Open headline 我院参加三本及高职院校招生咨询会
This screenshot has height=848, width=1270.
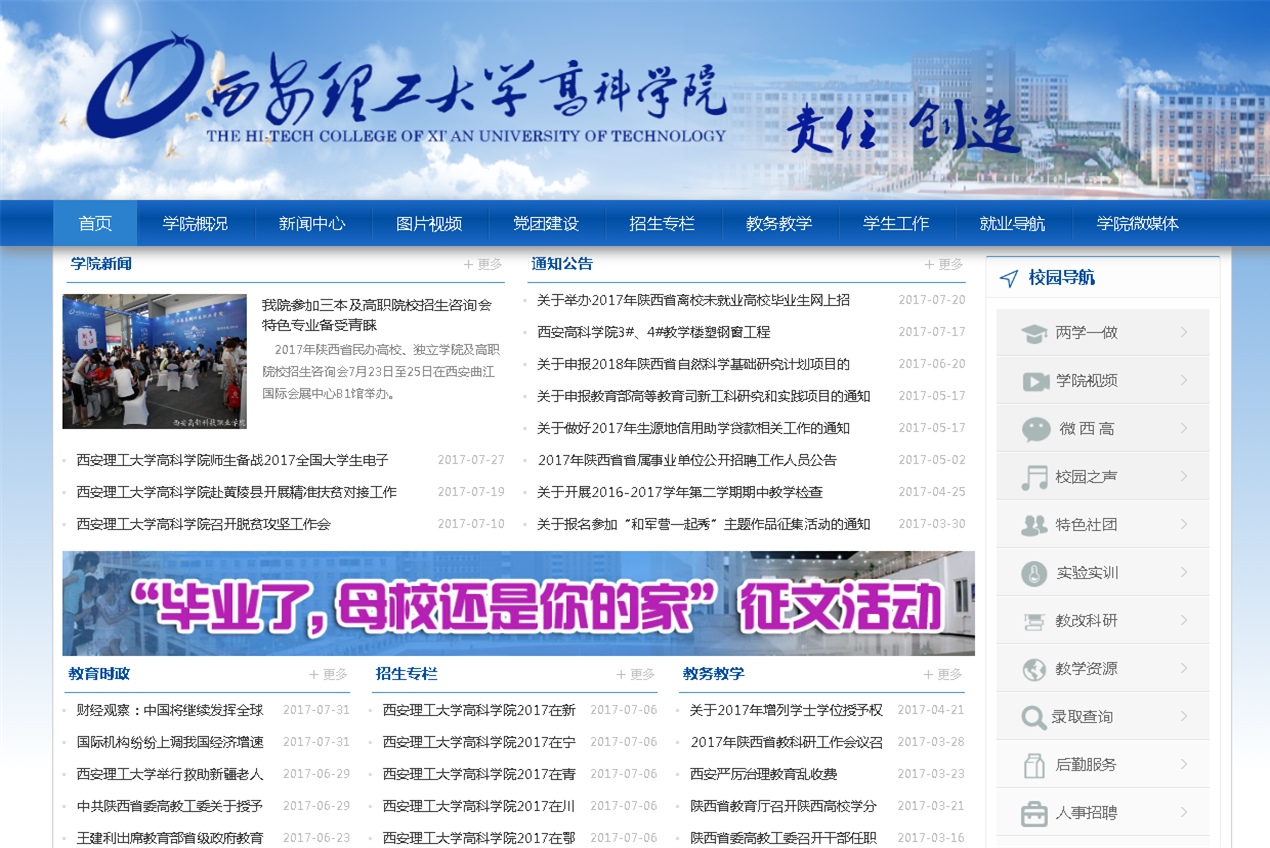click(377, 315)
